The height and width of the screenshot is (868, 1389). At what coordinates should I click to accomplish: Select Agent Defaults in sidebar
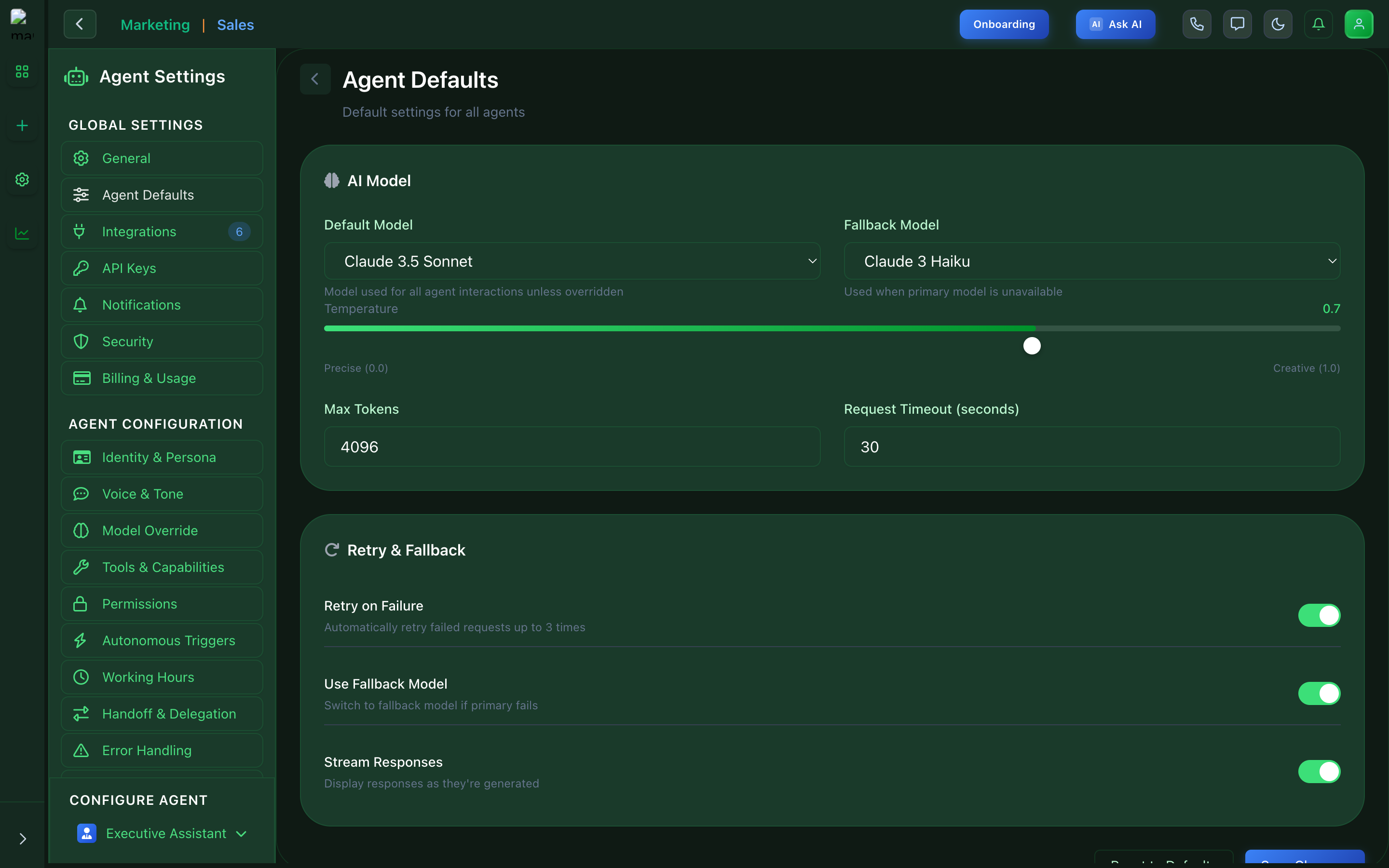click(x=162, y=195)
